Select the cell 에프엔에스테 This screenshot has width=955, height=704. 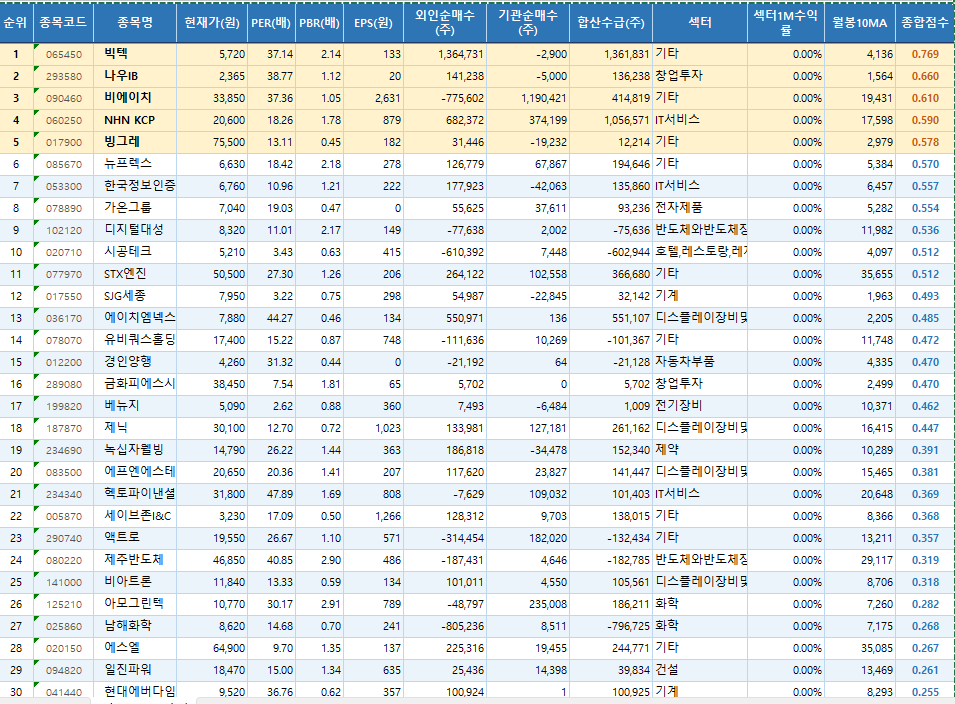[x=135, y=472]
